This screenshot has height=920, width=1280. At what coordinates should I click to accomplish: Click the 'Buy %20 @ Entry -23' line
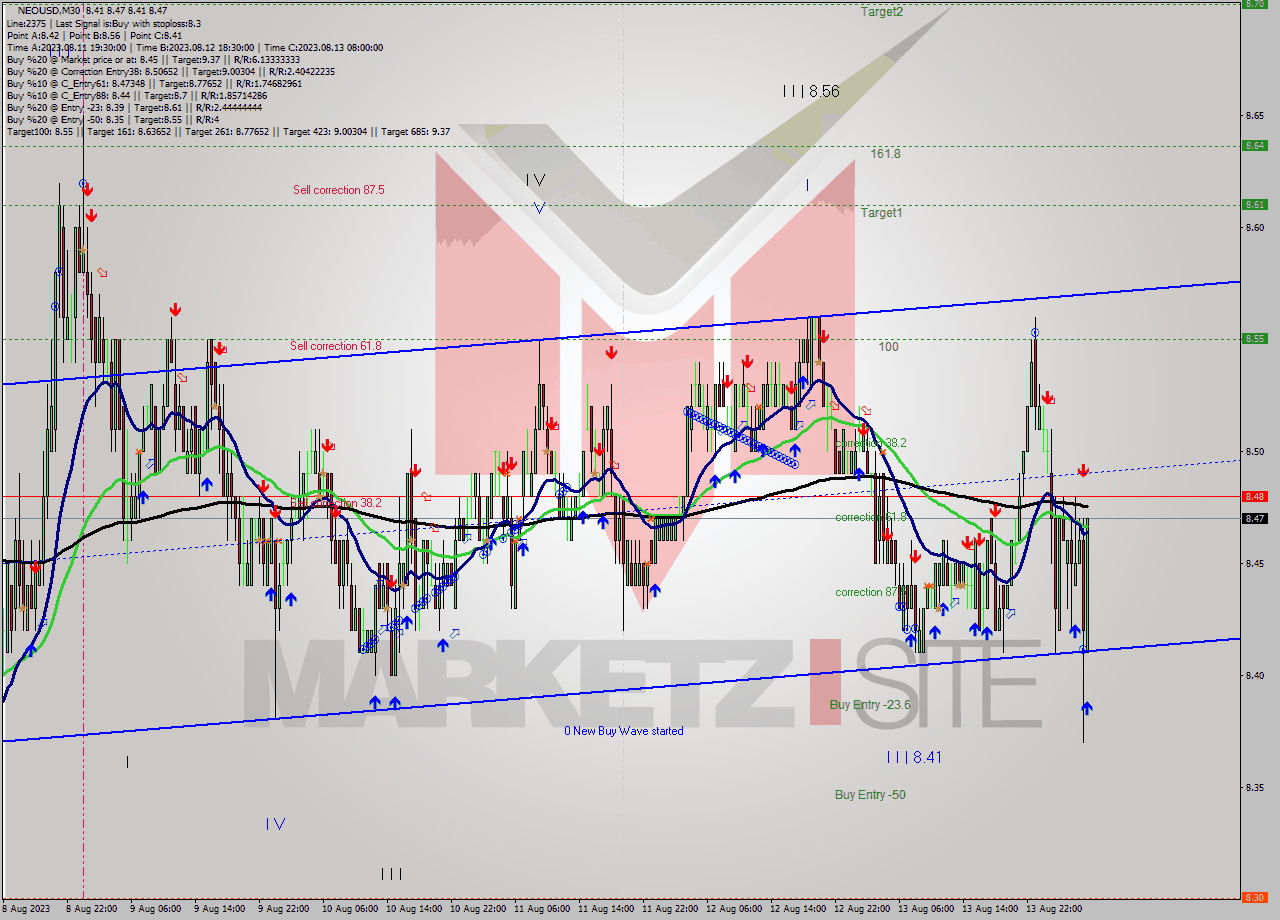(134, 108)
